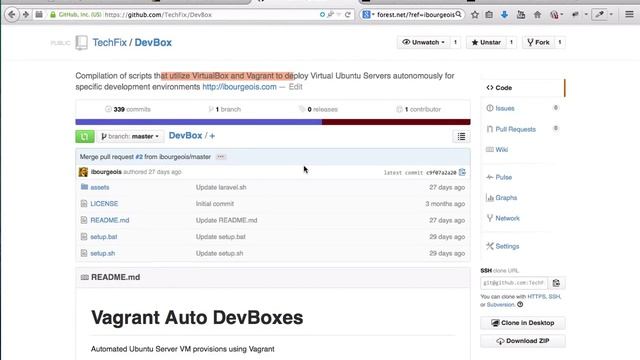Go forward with the browser forward arrow
The image size is (640, 360).
pos(26,15)
